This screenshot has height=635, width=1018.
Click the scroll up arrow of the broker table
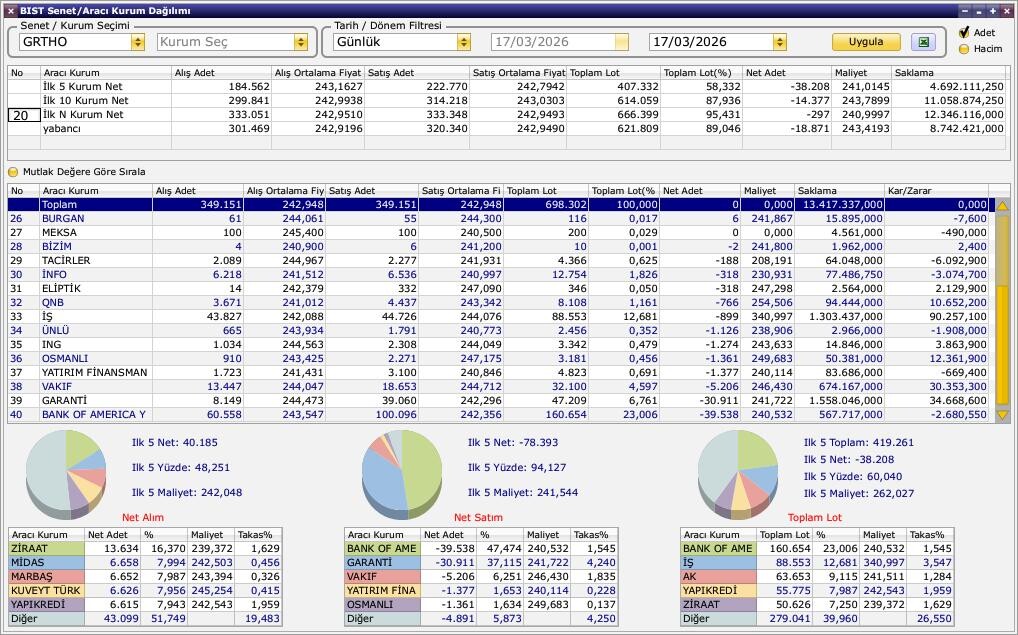pyautogui.click(x=1003, y=205)
